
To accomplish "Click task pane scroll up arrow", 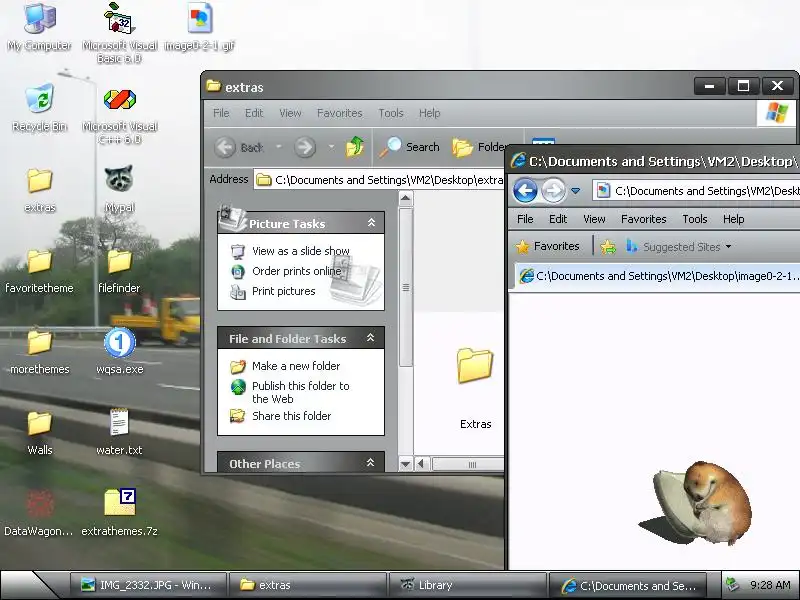I will [x=406, y=198].
